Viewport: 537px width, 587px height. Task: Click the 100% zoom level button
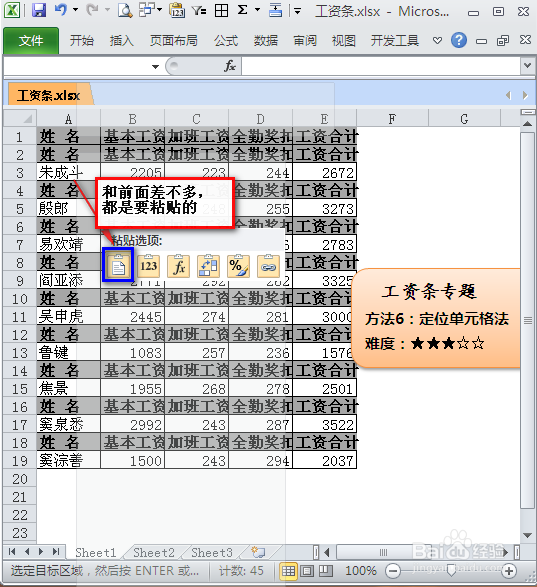pos(361,571)
